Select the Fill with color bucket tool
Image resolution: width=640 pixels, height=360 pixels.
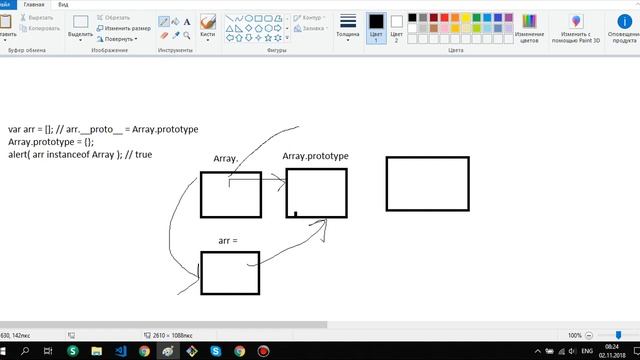pyautogui.click(x=176, y=22)
